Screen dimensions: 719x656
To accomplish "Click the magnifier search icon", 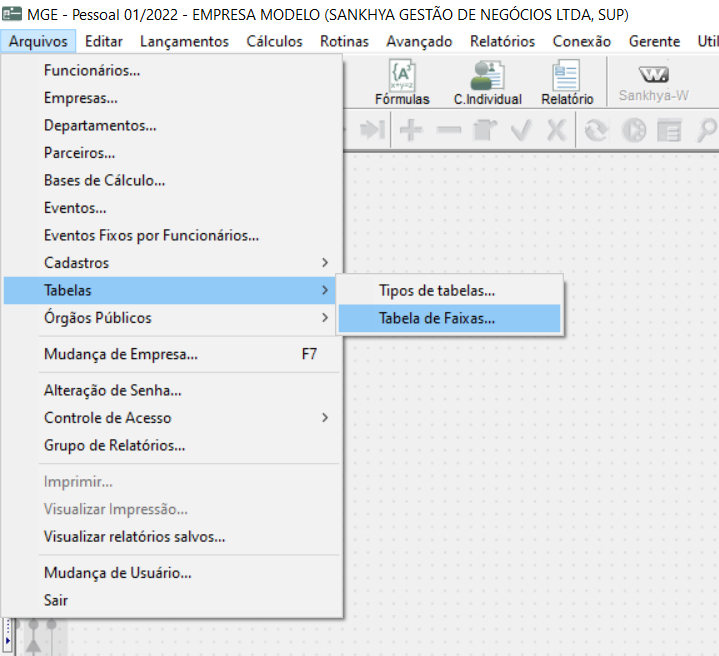I will point(707,130).
